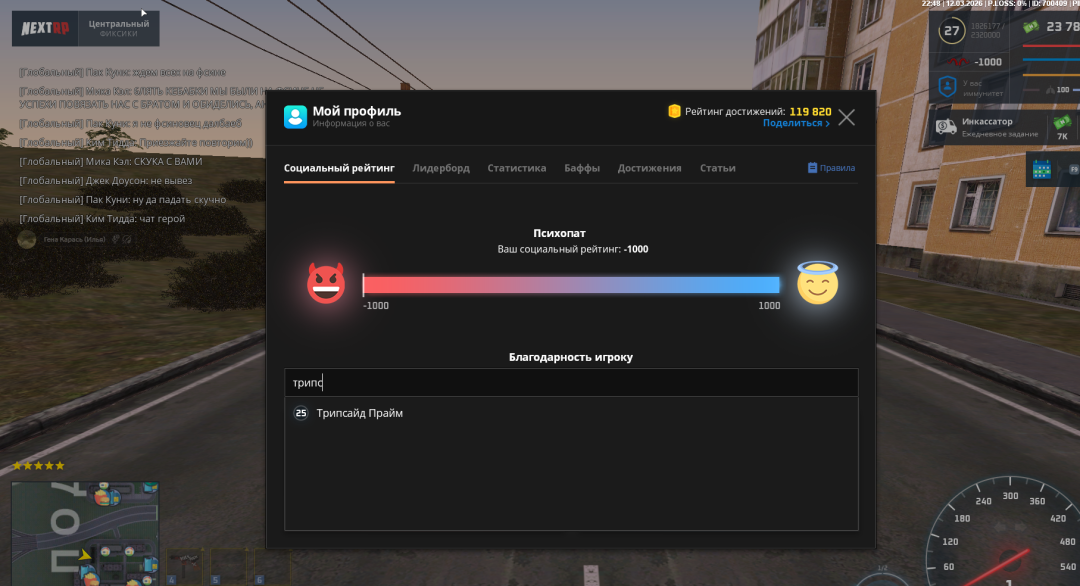Click the blue profile avatar icon

295,117
